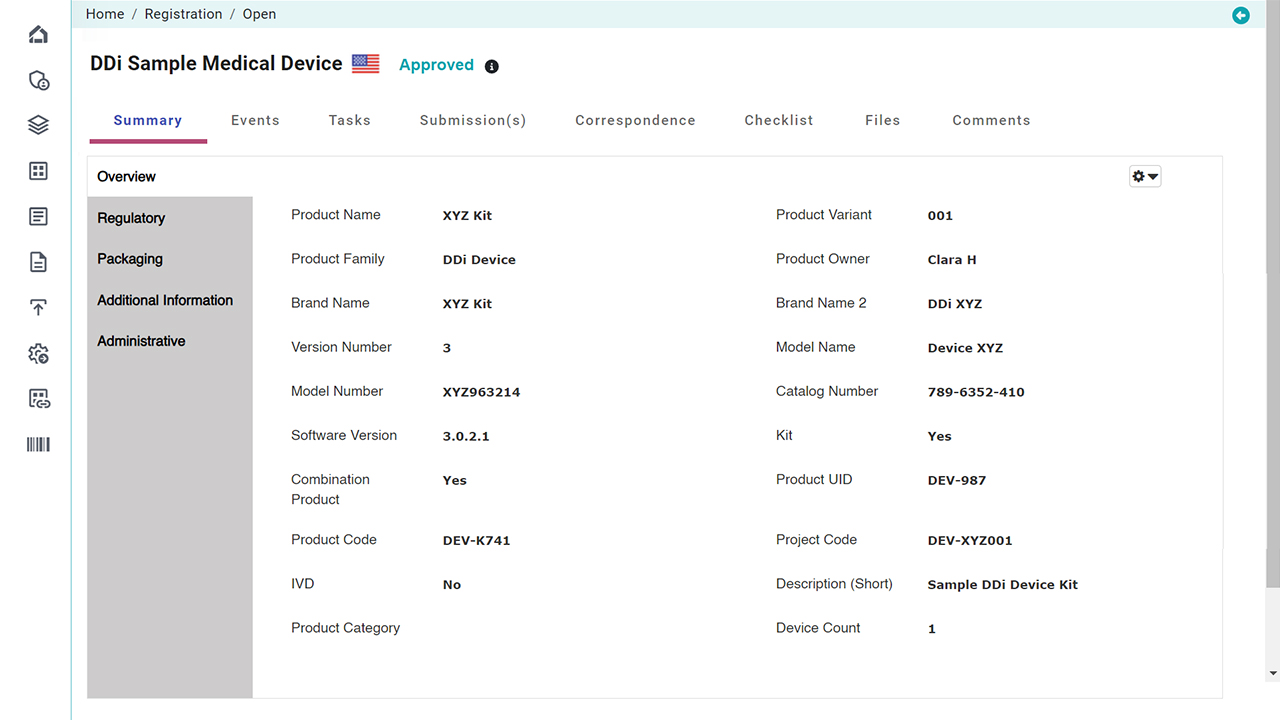Open the stacked layers sidebar icon
The width and height of the screenshot is (1280, 720).
[38, 125]
